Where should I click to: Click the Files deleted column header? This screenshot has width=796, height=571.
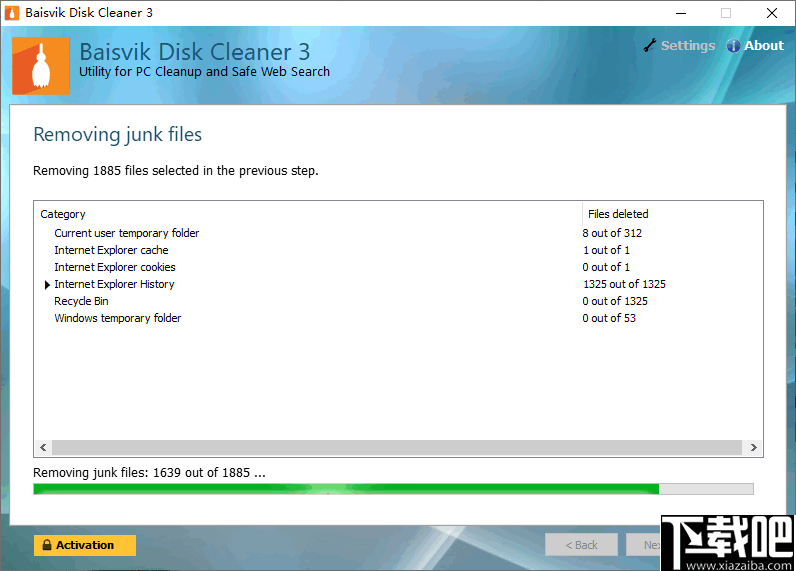point(673,214)
